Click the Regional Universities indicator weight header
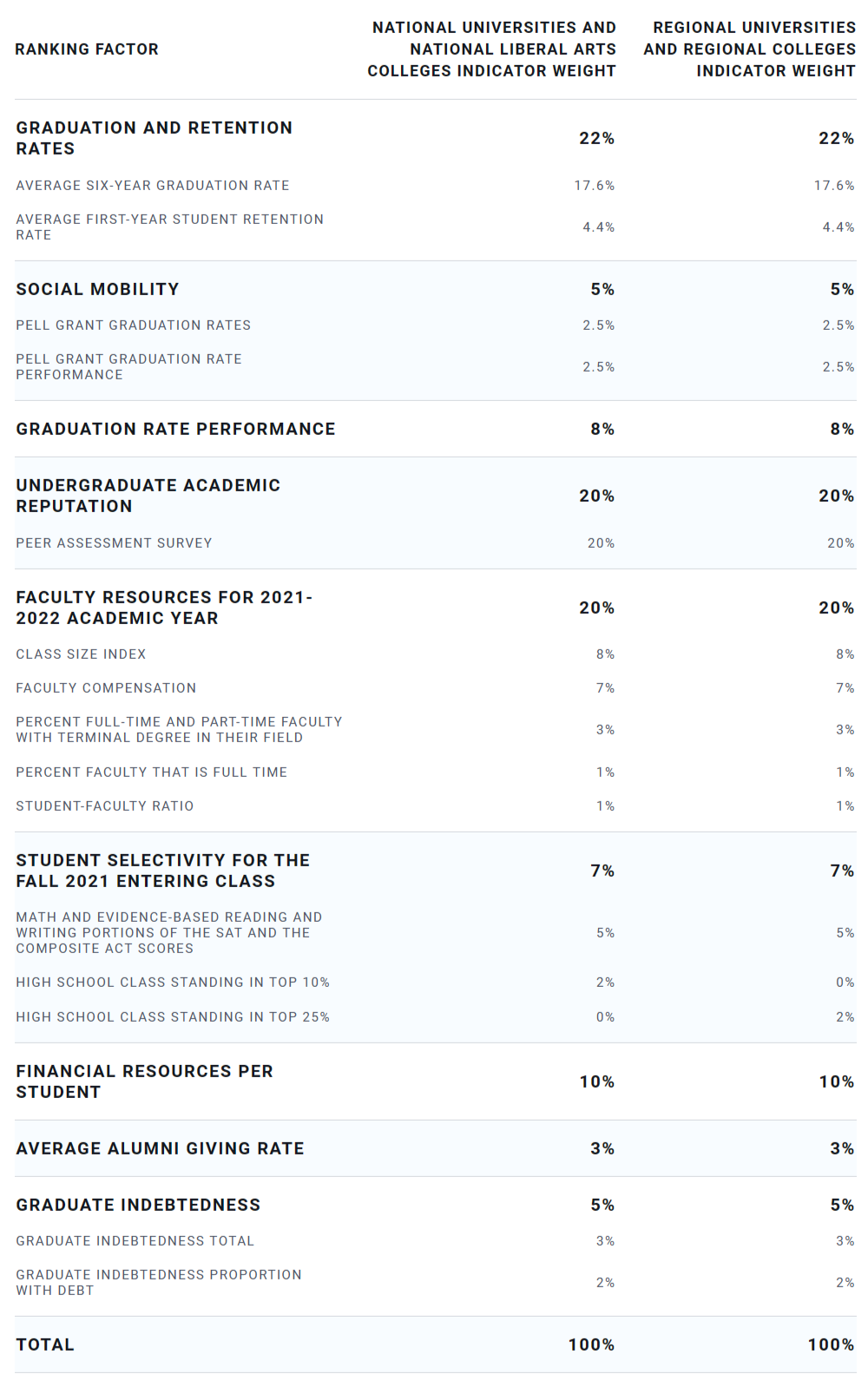Screen dimensions: 868x1374 point(750,49)
